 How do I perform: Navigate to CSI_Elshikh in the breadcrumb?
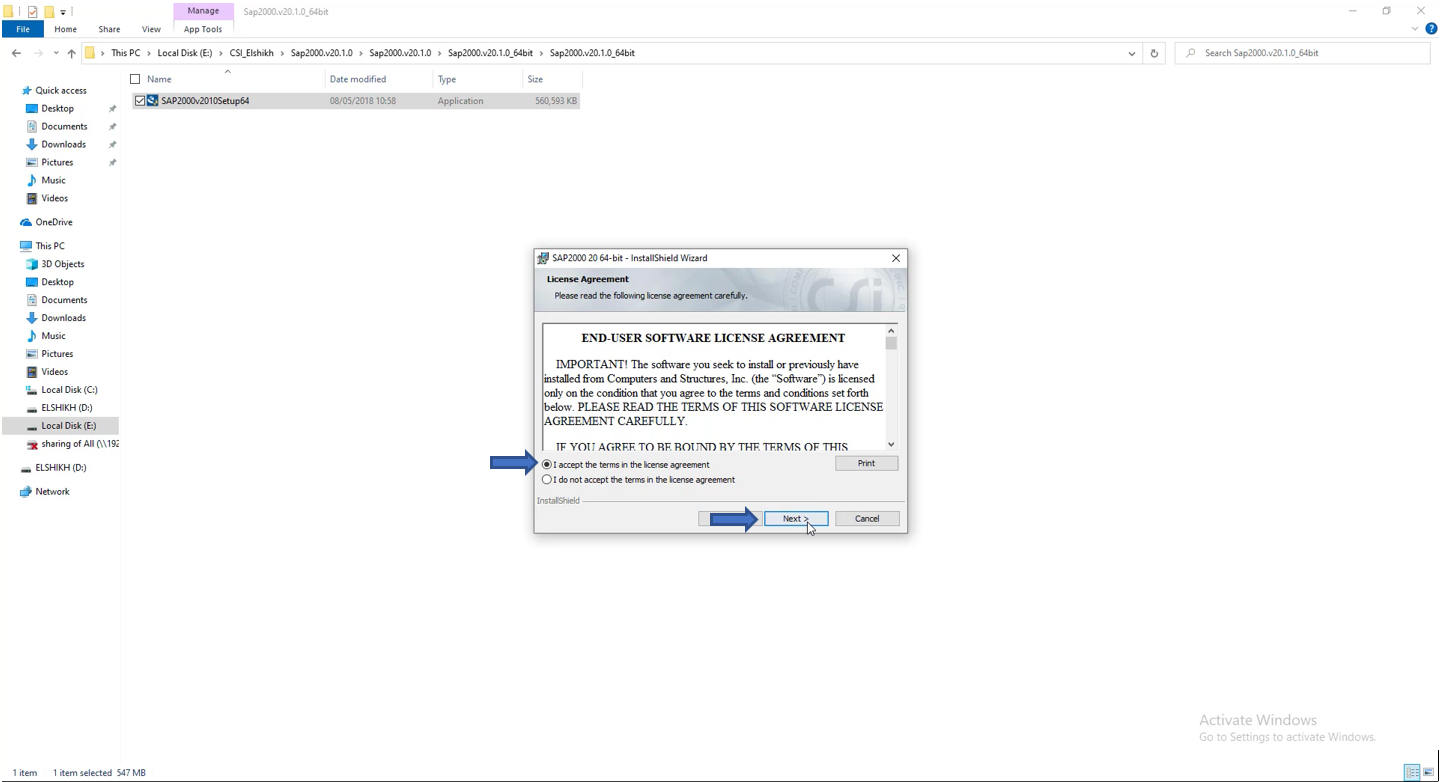click(251, 53)
